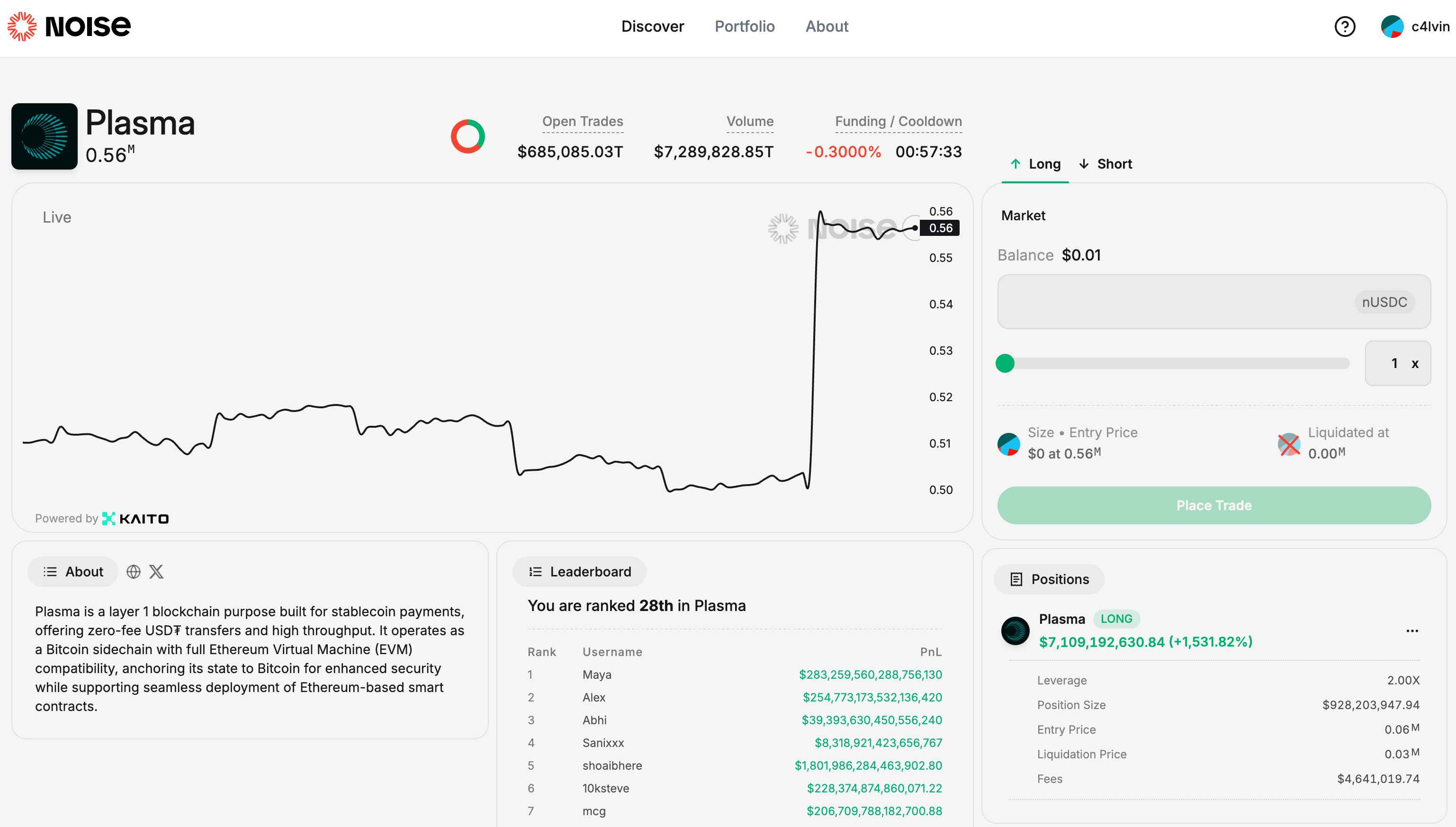This screenshot has width=1456, height=827.
Task: Click the Balance $0.01 text
Action: coord(1049,255)
